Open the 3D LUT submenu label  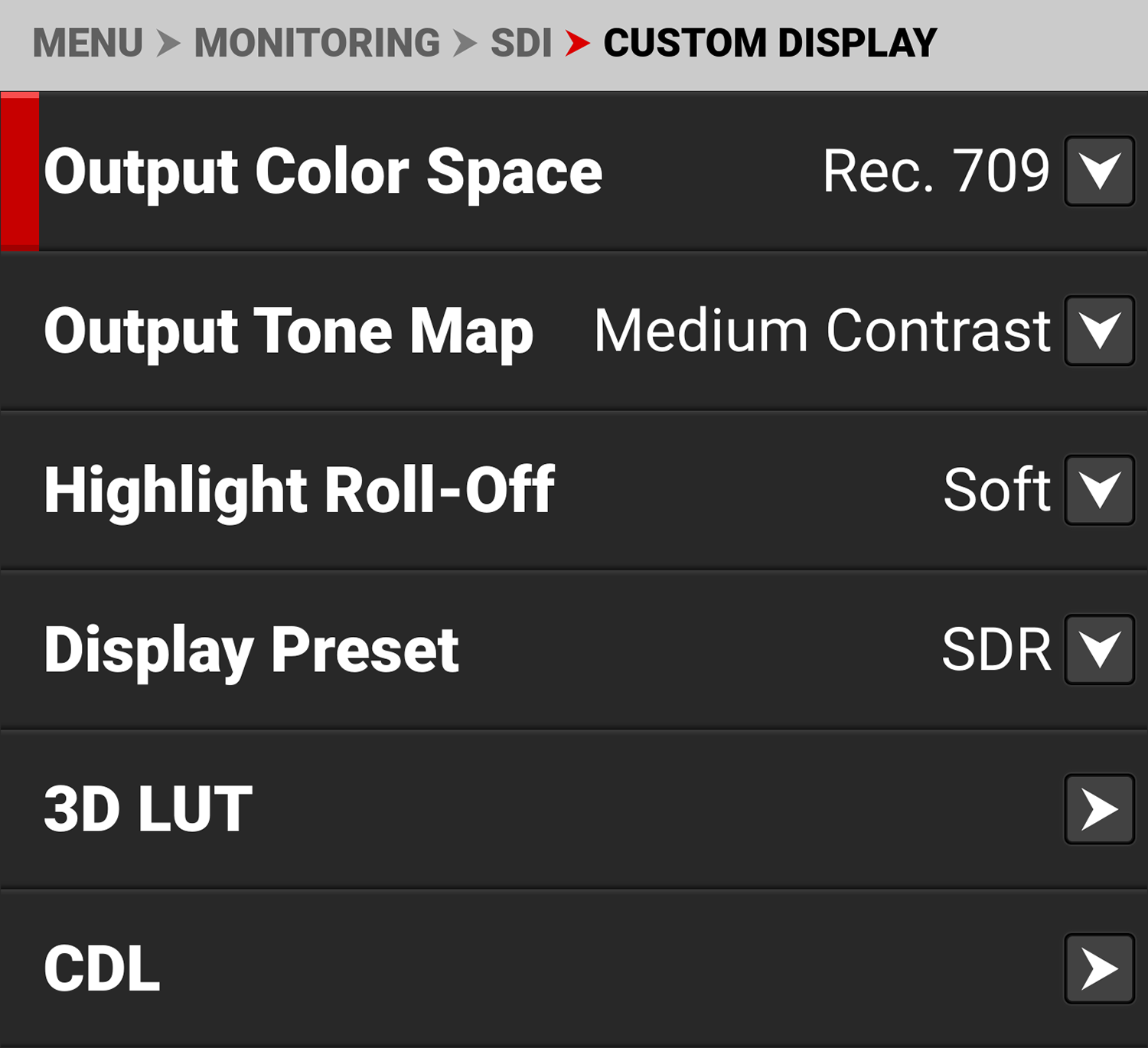(148, 810)
